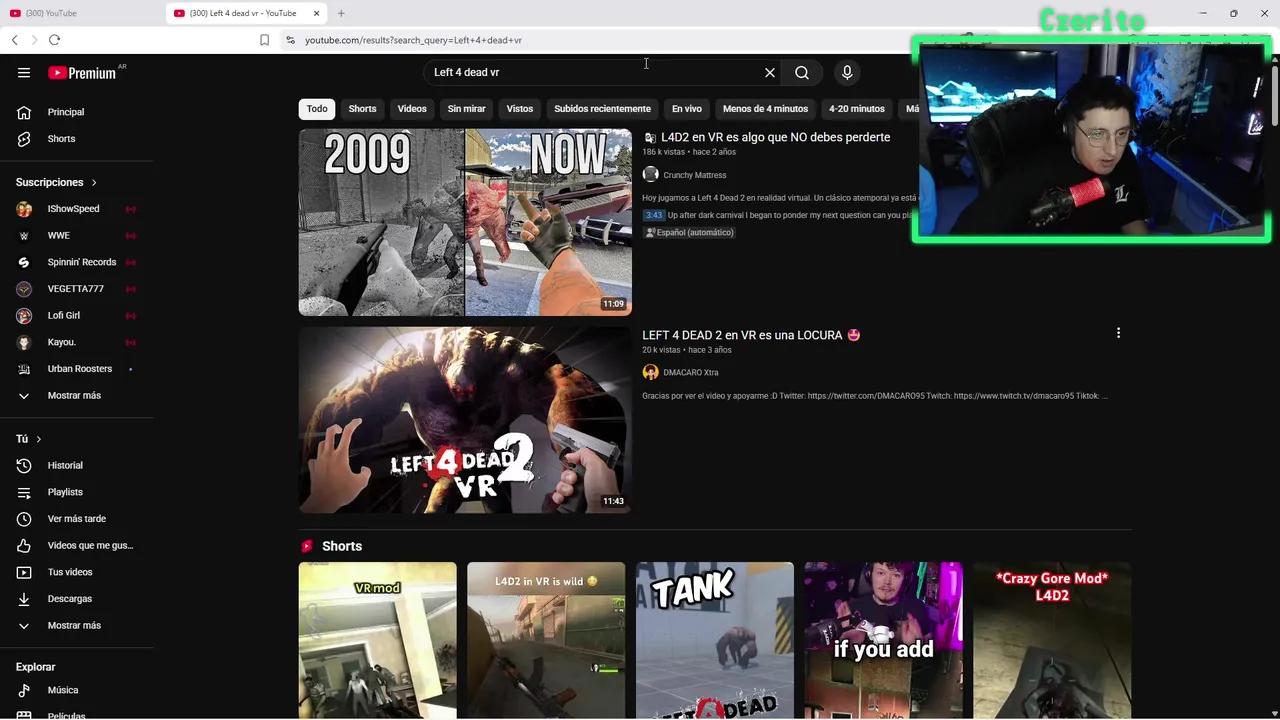Screen dimensions: 1280x720
Task: Expand Mostrar más under Tú section
Action: 76,625
